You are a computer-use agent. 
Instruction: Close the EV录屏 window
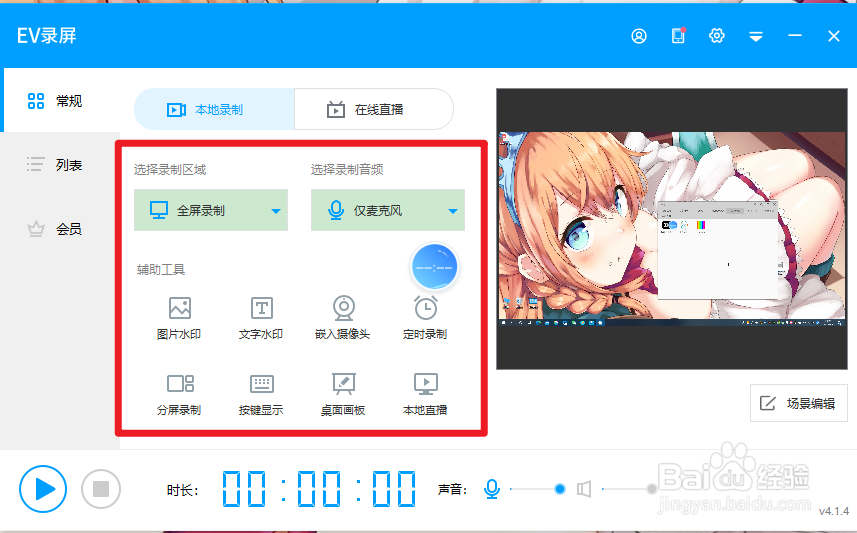point(833,36)
